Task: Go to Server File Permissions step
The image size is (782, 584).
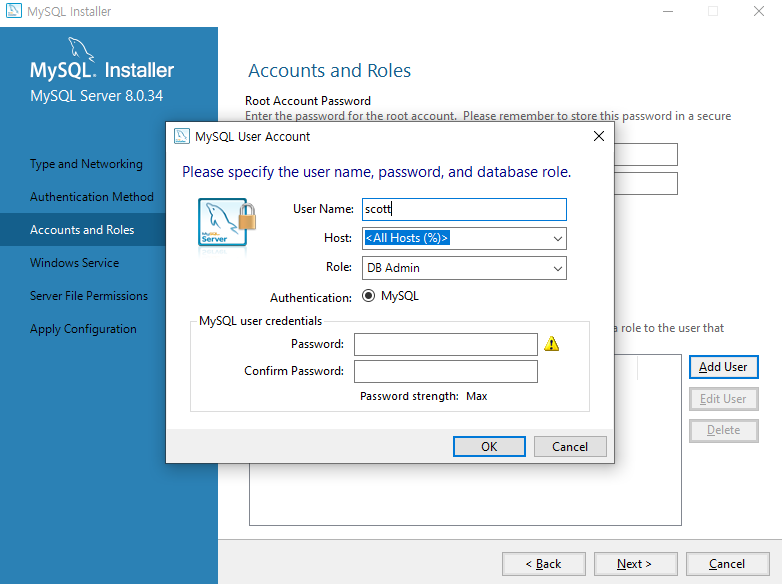Action: (89, 296)
